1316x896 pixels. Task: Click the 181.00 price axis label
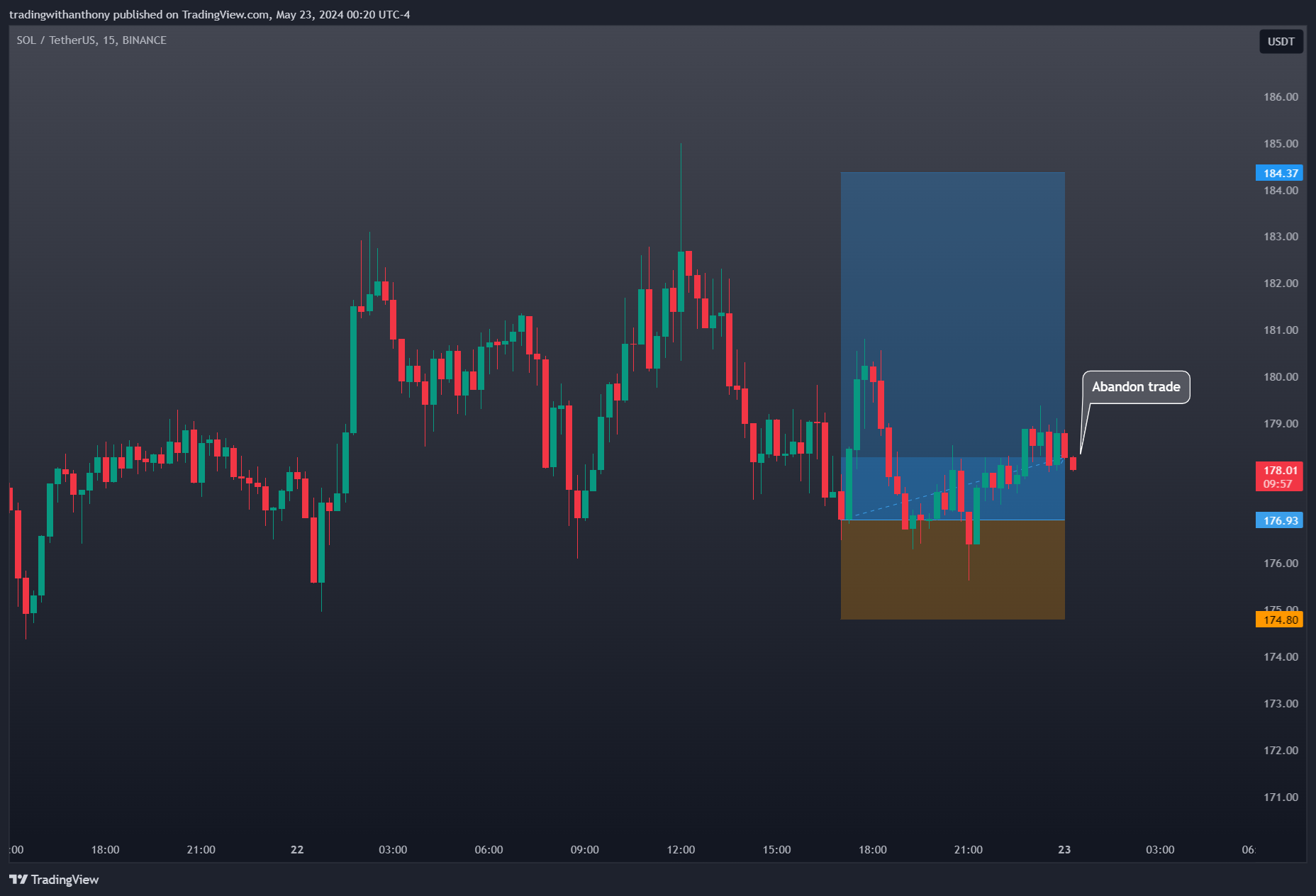(x=1281, y=330)
